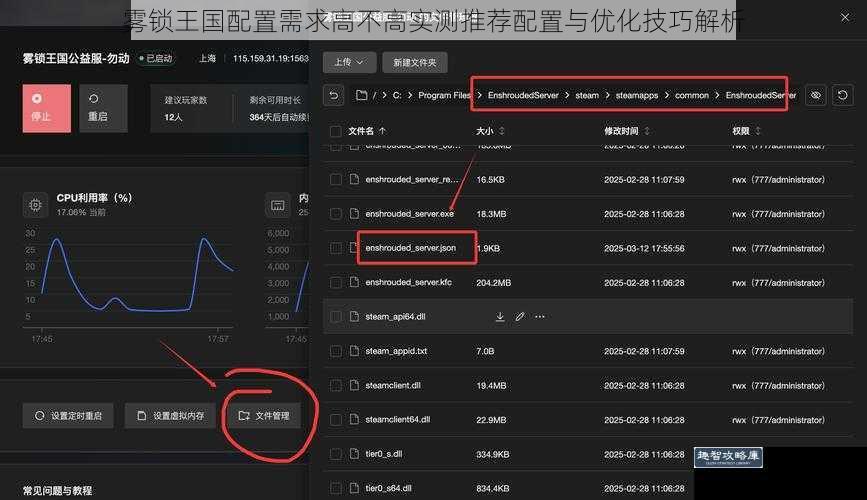Image resolution: width=867 pixels, height=500 pixels.
Task: Close the file manager panel
Action: tap(845, 18)
